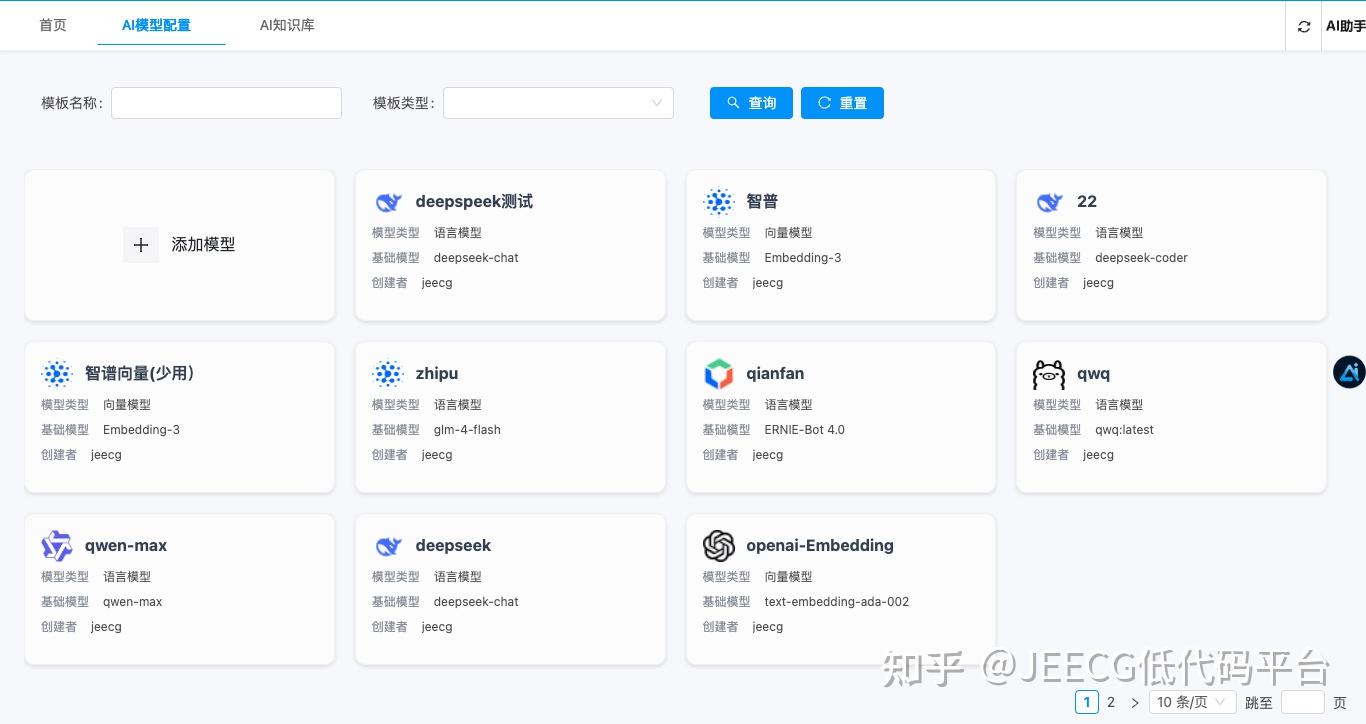The height and width of the screenshot is (724, 1366).
Task: Open the qianfan model card title
Action: coord(775,374)
